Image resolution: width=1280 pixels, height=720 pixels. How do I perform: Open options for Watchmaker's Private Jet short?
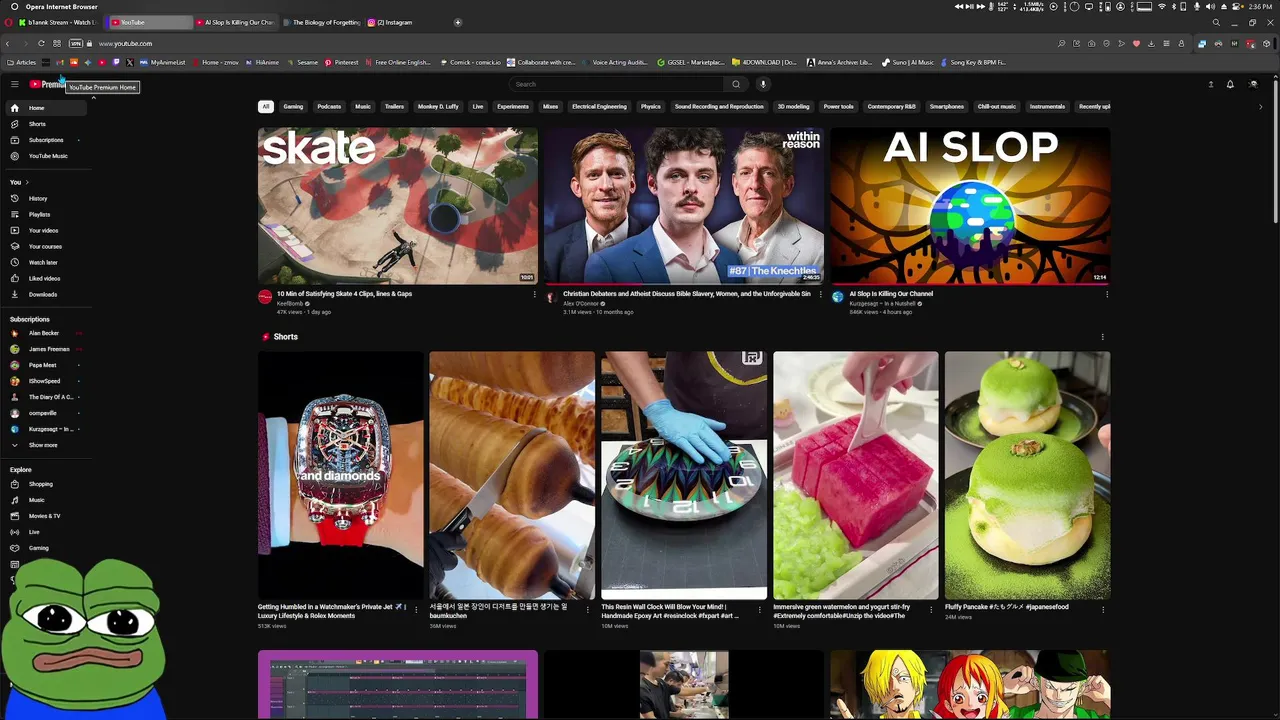click(416, 609)
